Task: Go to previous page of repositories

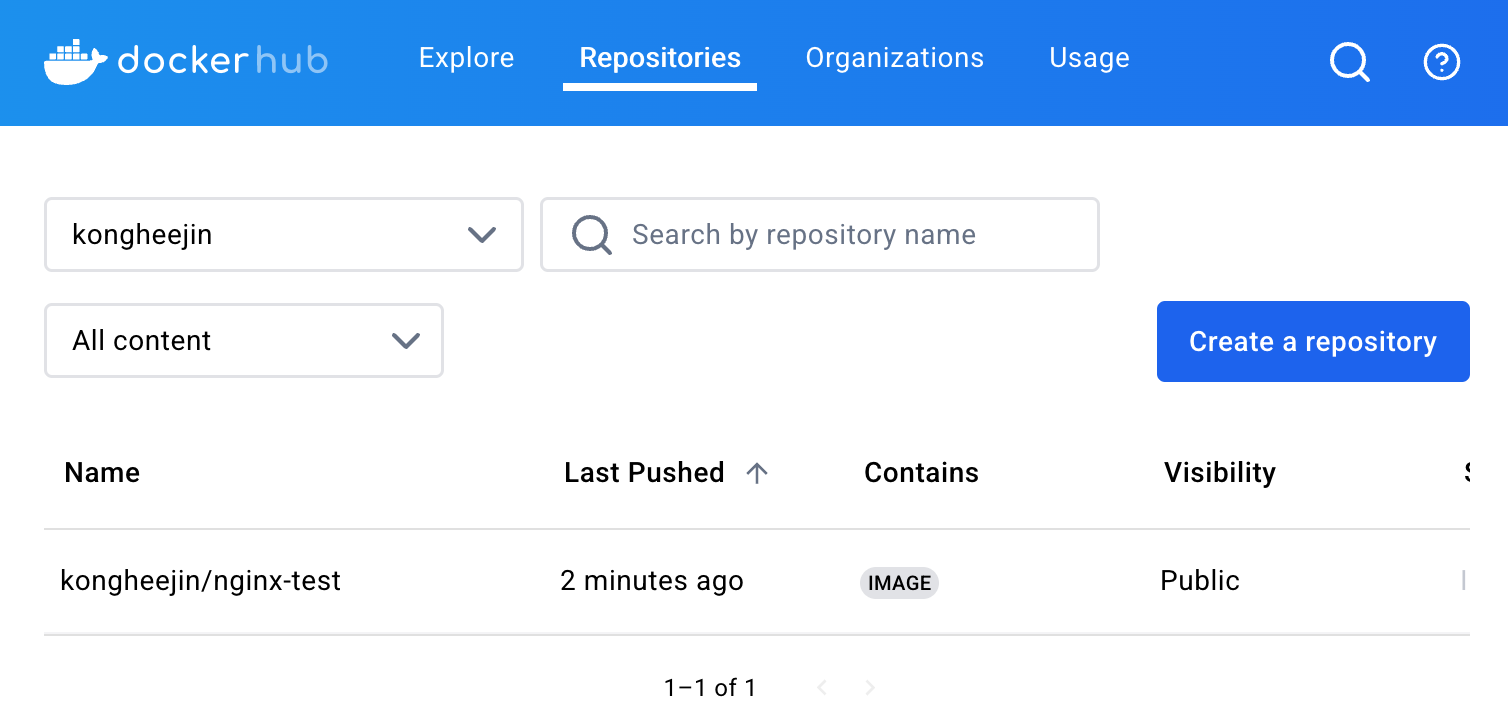Action: click(822, 687)
